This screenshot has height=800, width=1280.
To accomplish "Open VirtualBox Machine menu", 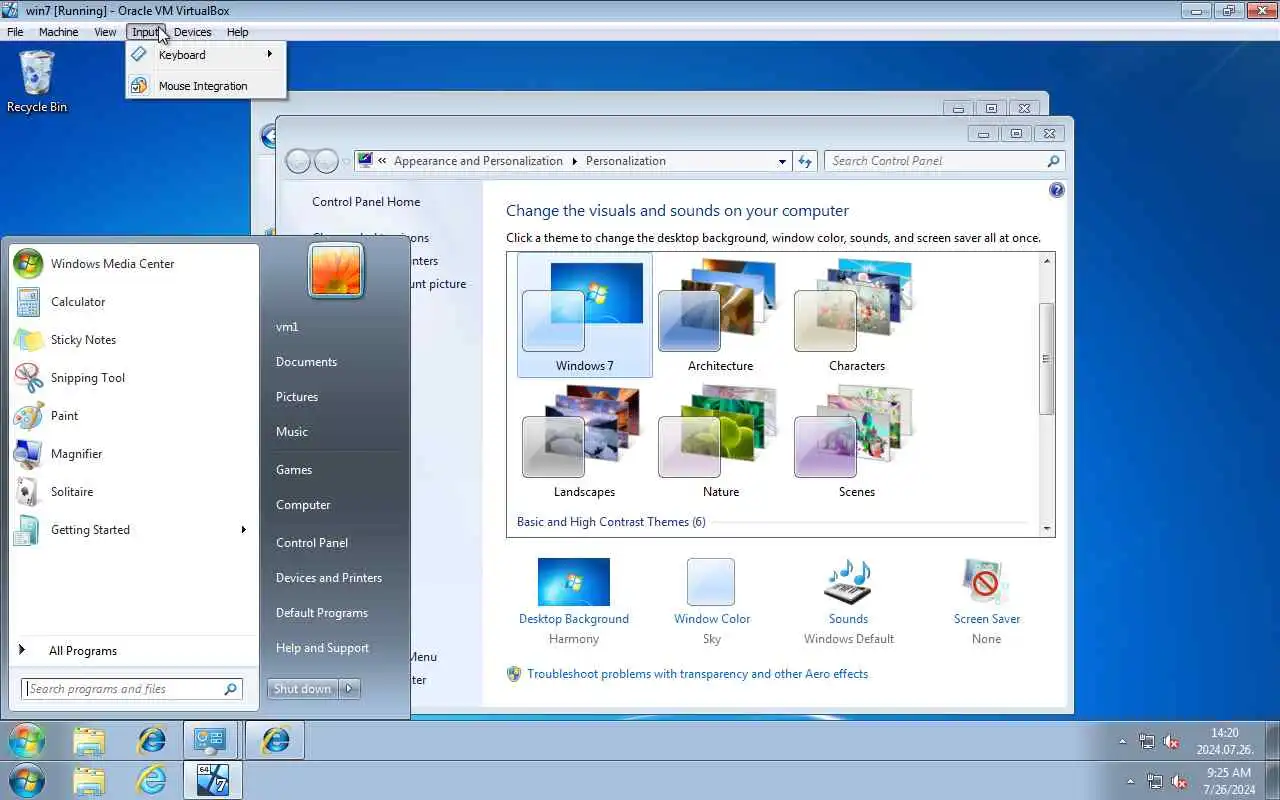I will 58,32.
